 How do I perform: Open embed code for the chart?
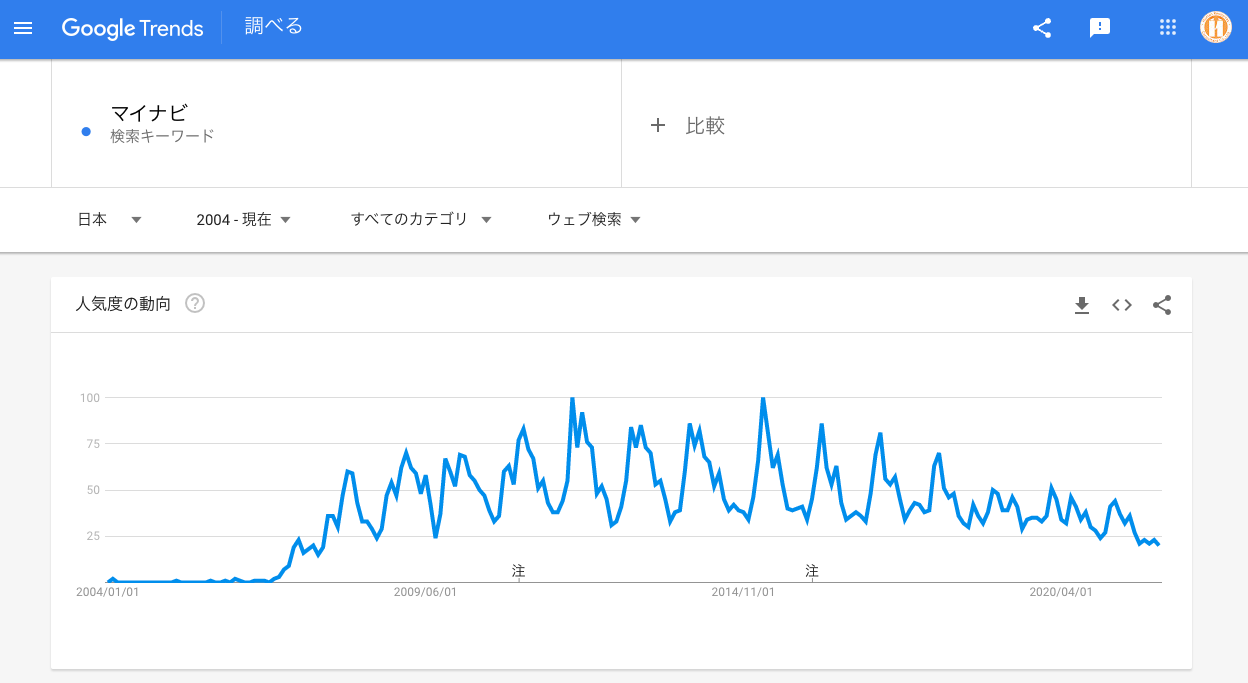(x=1122, y=305)
